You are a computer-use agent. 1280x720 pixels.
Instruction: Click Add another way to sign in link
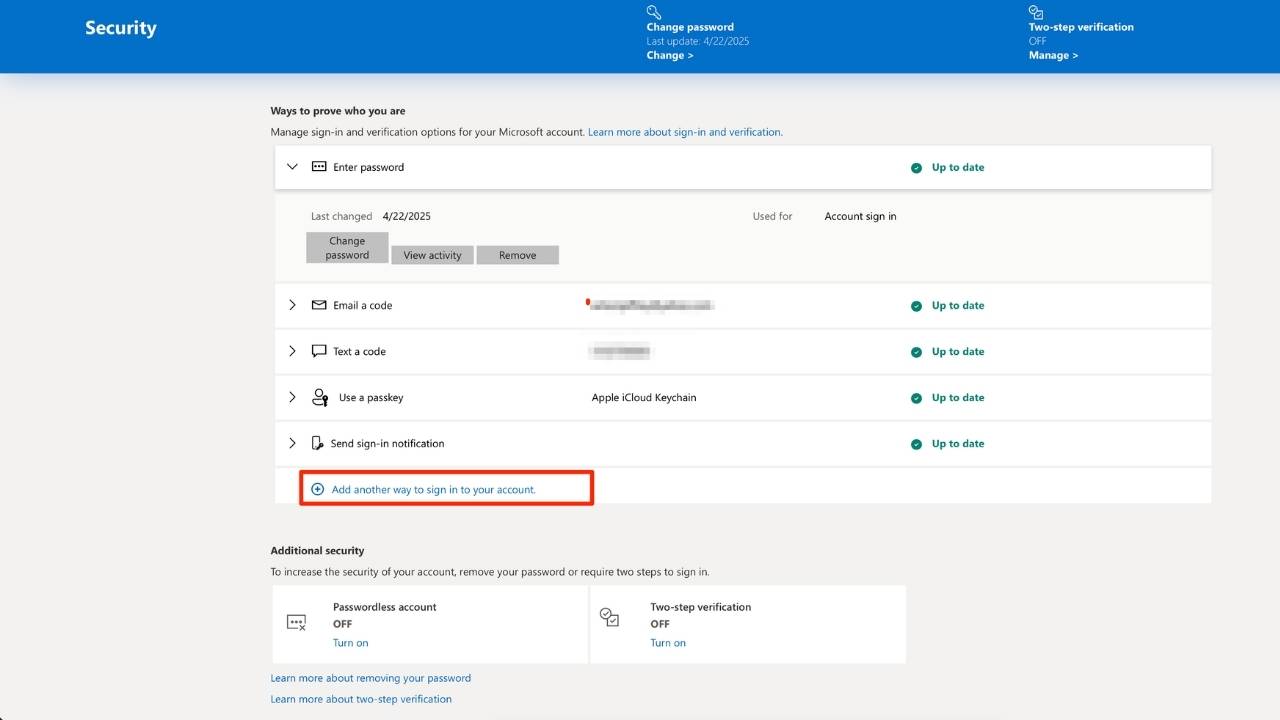pos(434,490)
